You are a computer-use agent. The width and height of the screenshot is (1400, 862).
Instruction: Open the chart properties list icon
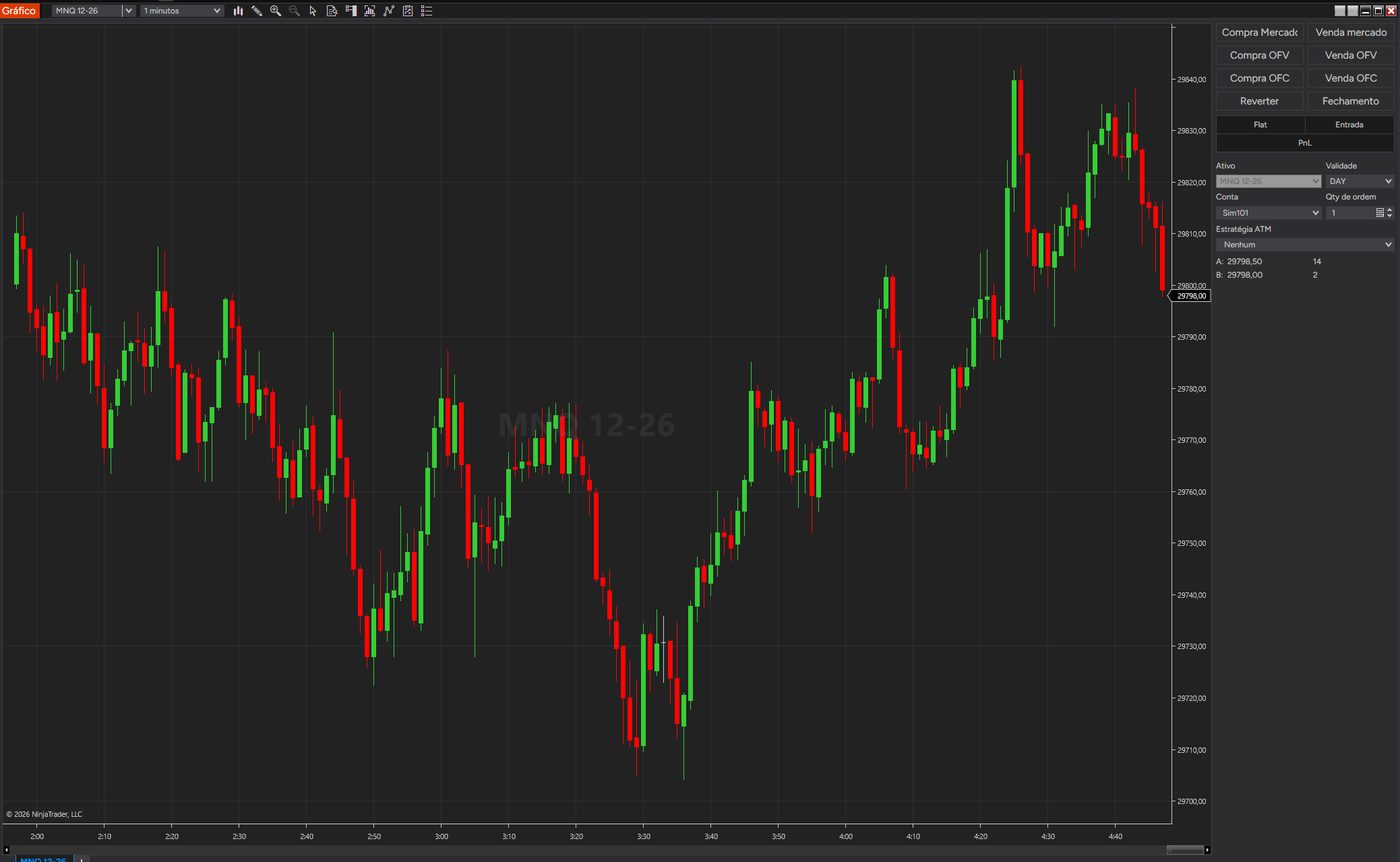click(x=427, y=11)
